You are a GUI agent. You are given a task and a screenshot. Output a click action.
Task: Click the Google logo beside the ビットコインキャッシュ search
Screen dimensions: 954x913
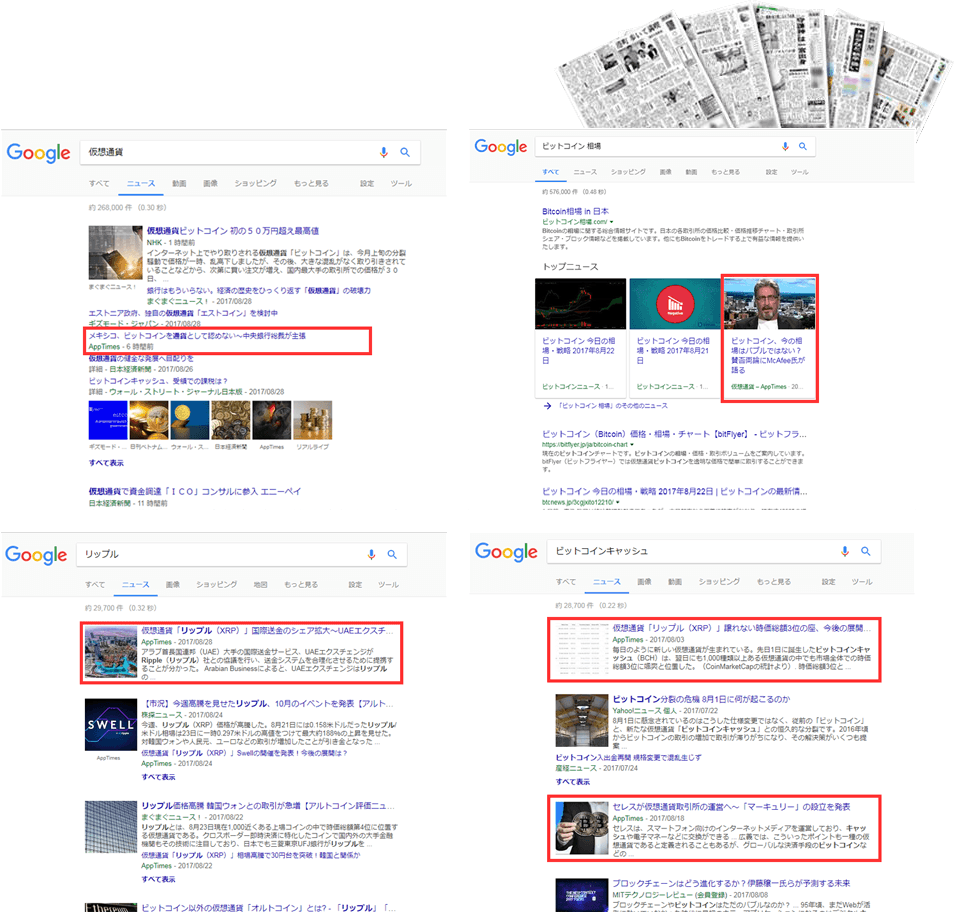(x=506, y=552)
